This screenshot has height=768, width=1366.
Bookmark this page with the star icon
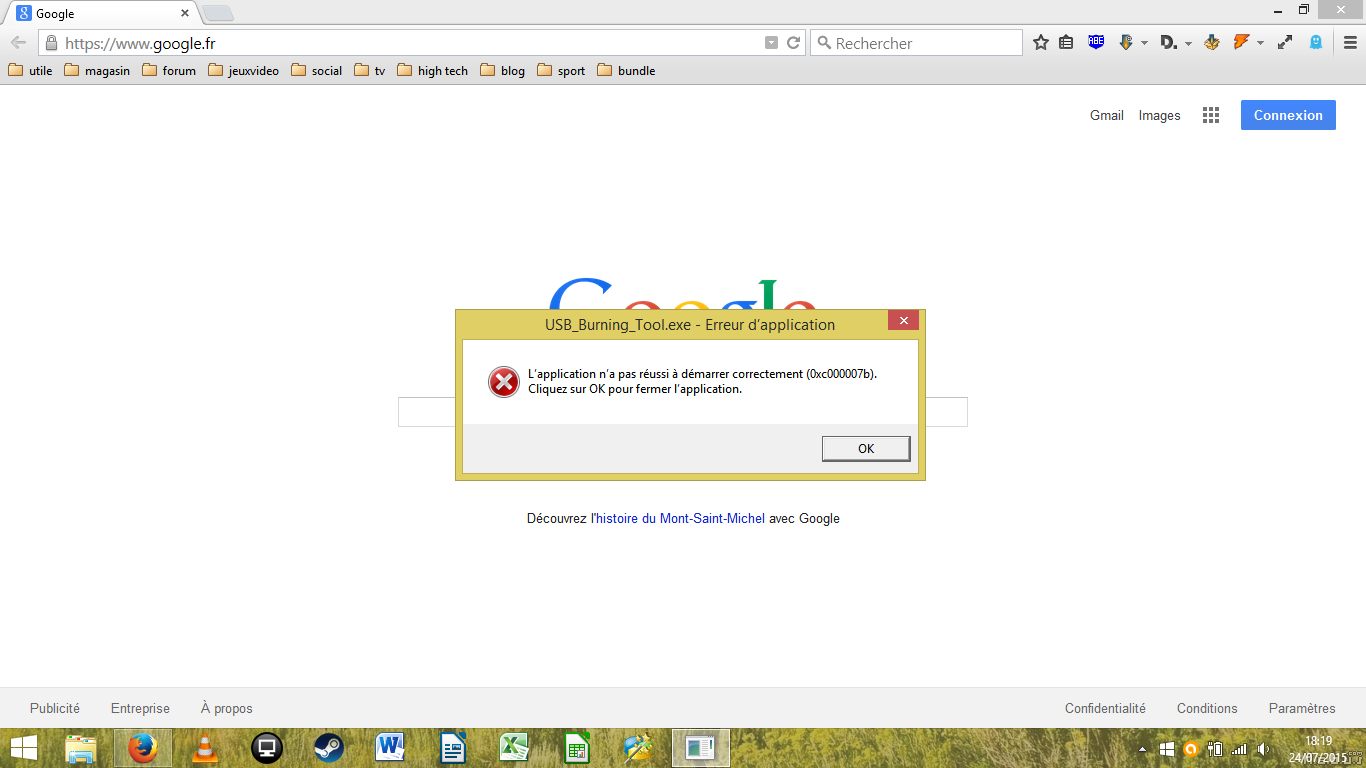click(x=1041, y=43)
